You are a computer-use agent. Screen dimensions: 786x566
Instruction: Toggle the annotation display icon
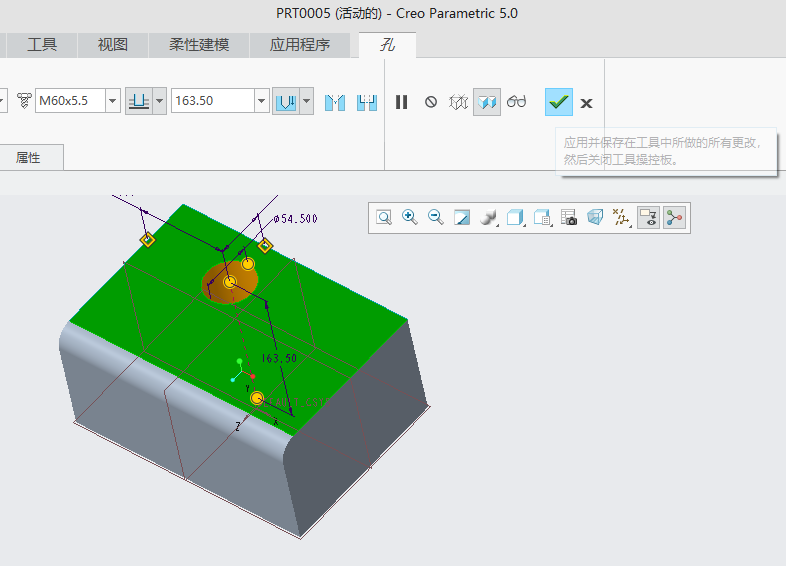pos(648,218)
